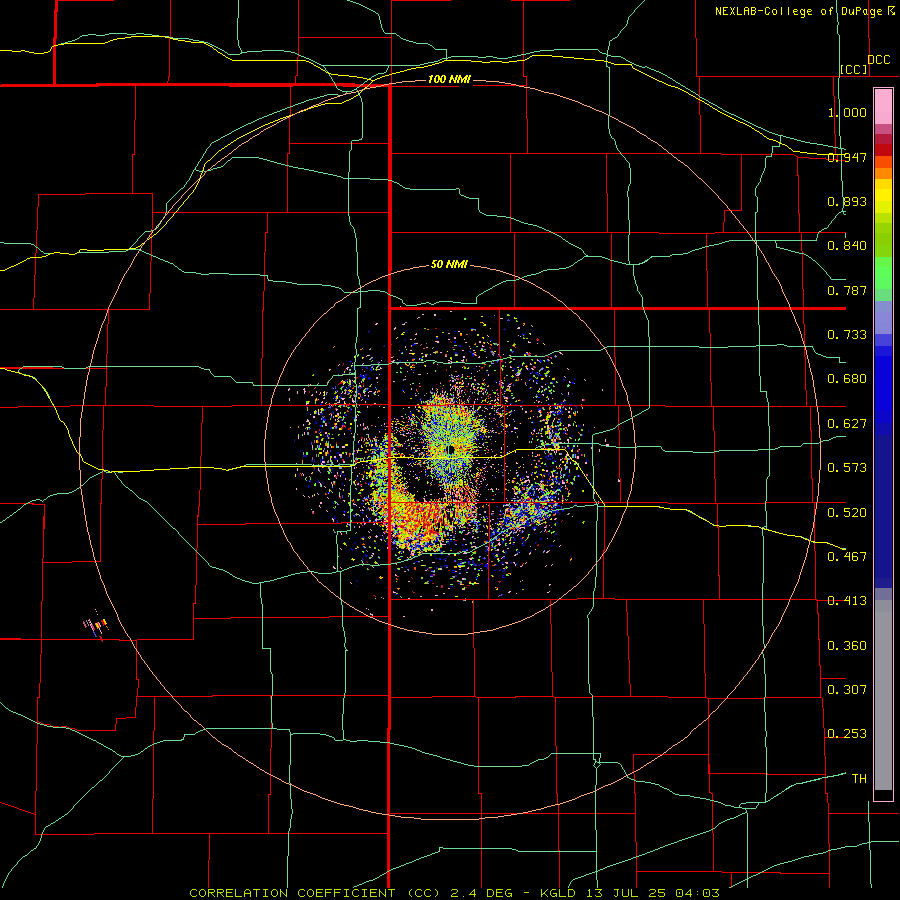Click the 0.520 scale value

coord(847,512)
